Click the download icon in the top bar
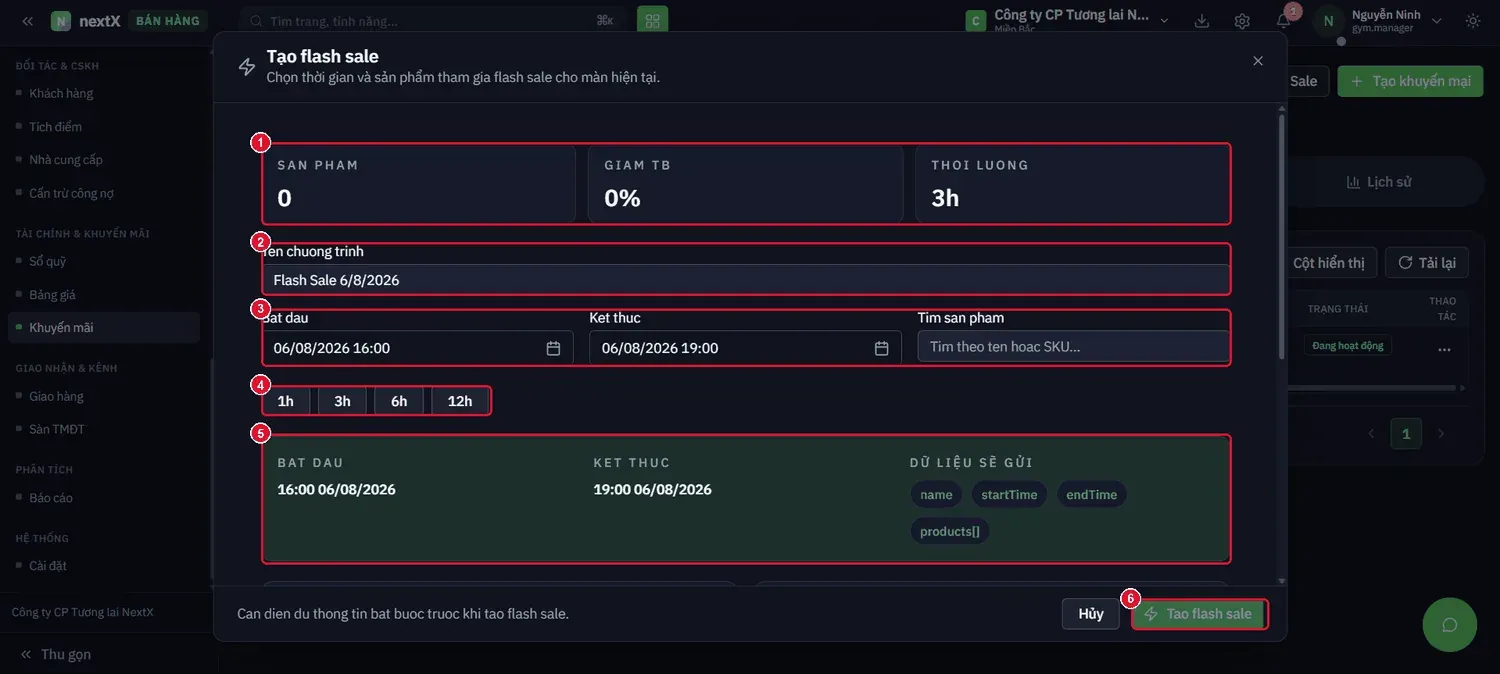Screen dimensions: 1500x674 point(1202,21)
